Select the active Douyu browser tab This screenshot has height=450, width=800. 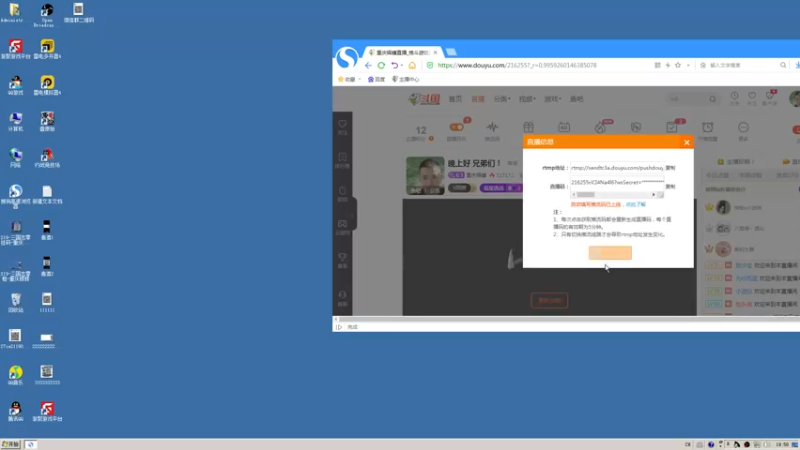403,53
